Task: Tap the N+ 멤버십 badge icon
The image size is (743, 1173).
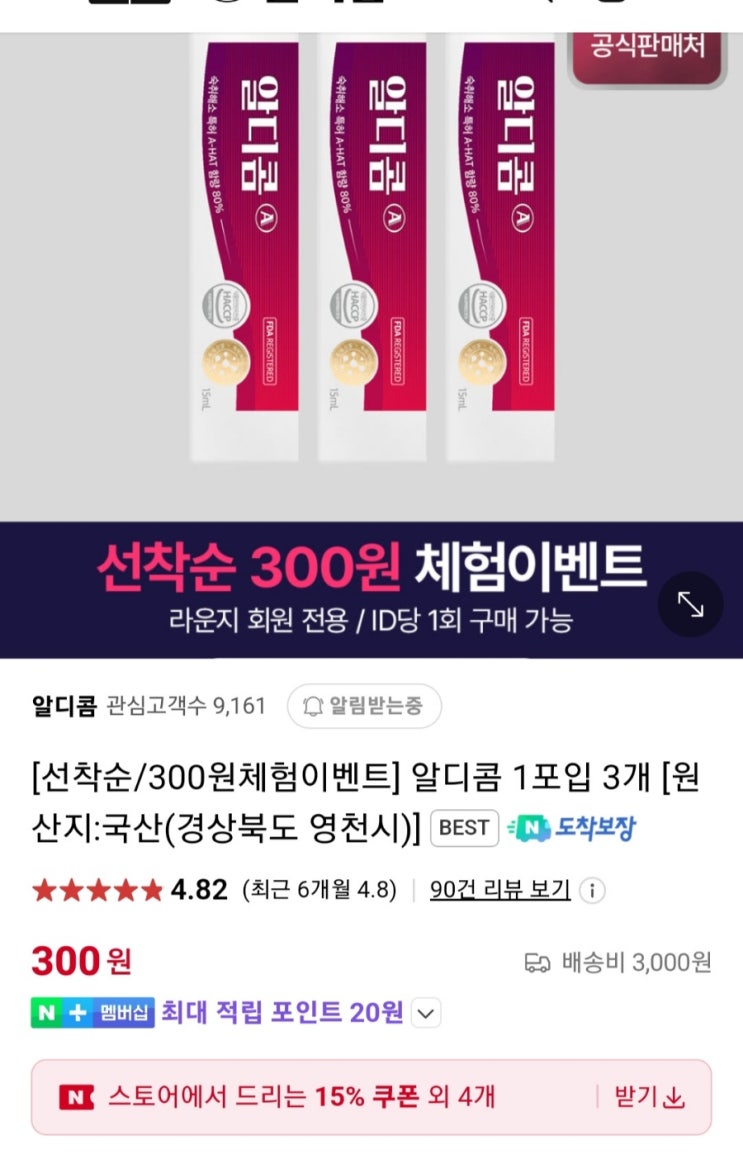Action: 92,1013
